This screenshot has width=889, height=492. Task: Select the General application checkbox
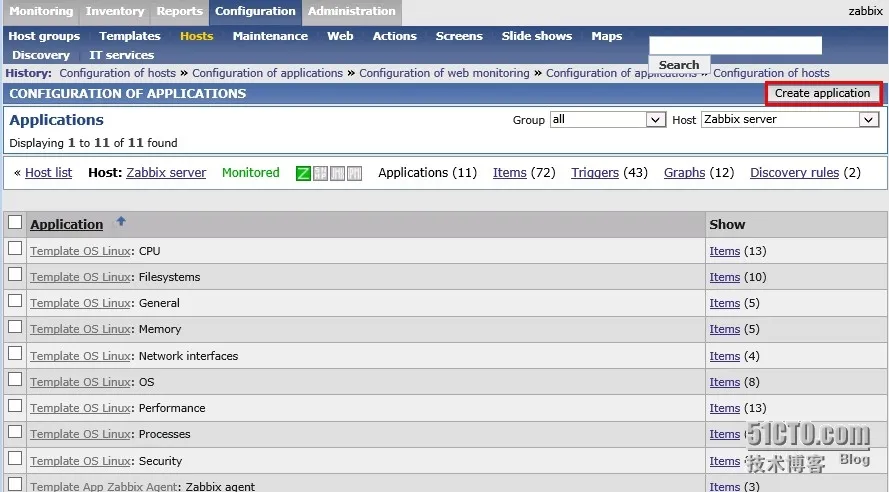15,300
